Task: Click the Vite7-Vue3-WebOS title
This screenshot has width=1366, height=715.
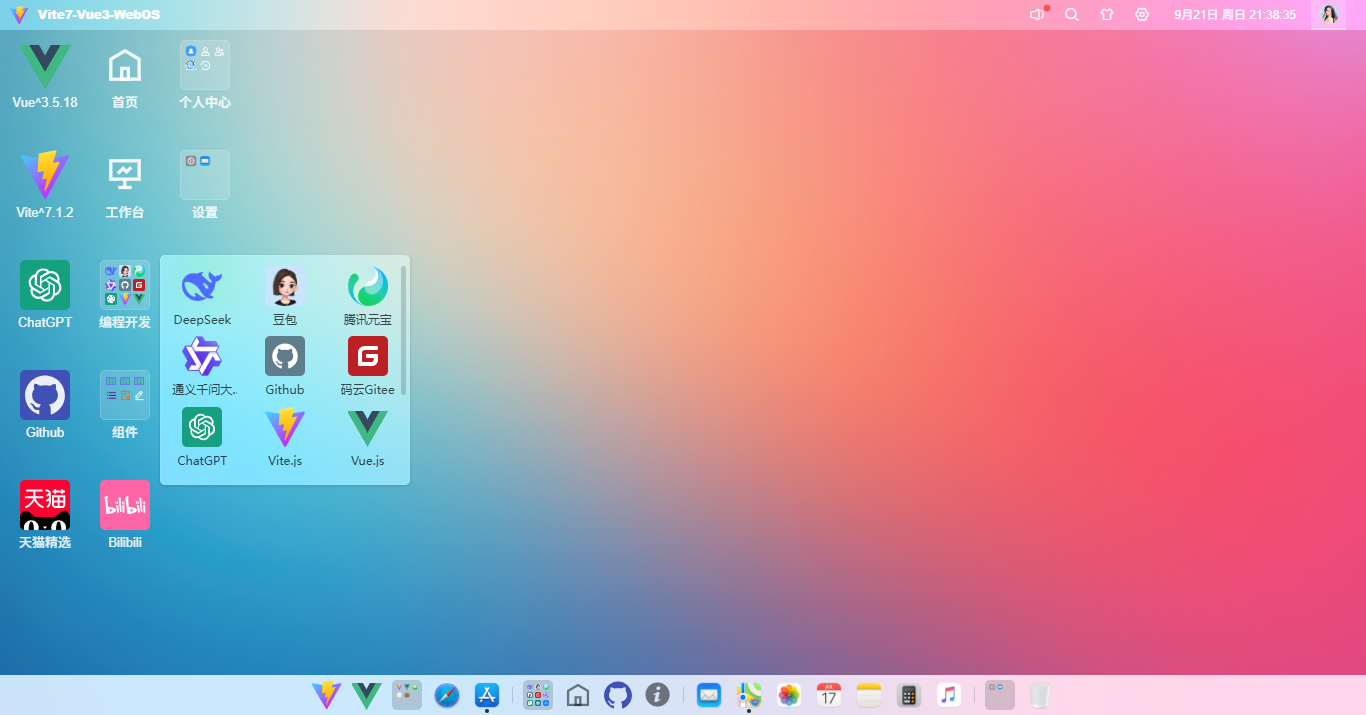Action: [x=98, y=15]
